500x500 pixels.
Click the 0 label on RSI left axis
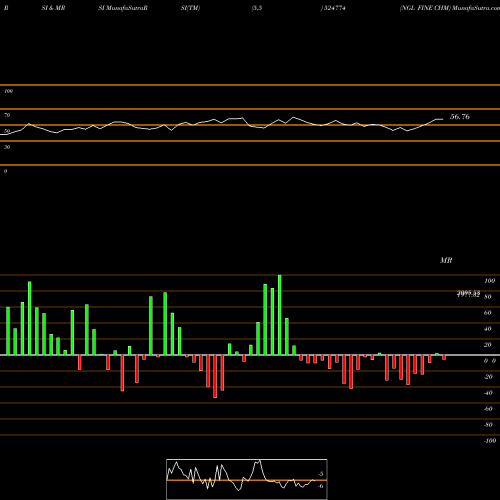[x=5, y=171]
